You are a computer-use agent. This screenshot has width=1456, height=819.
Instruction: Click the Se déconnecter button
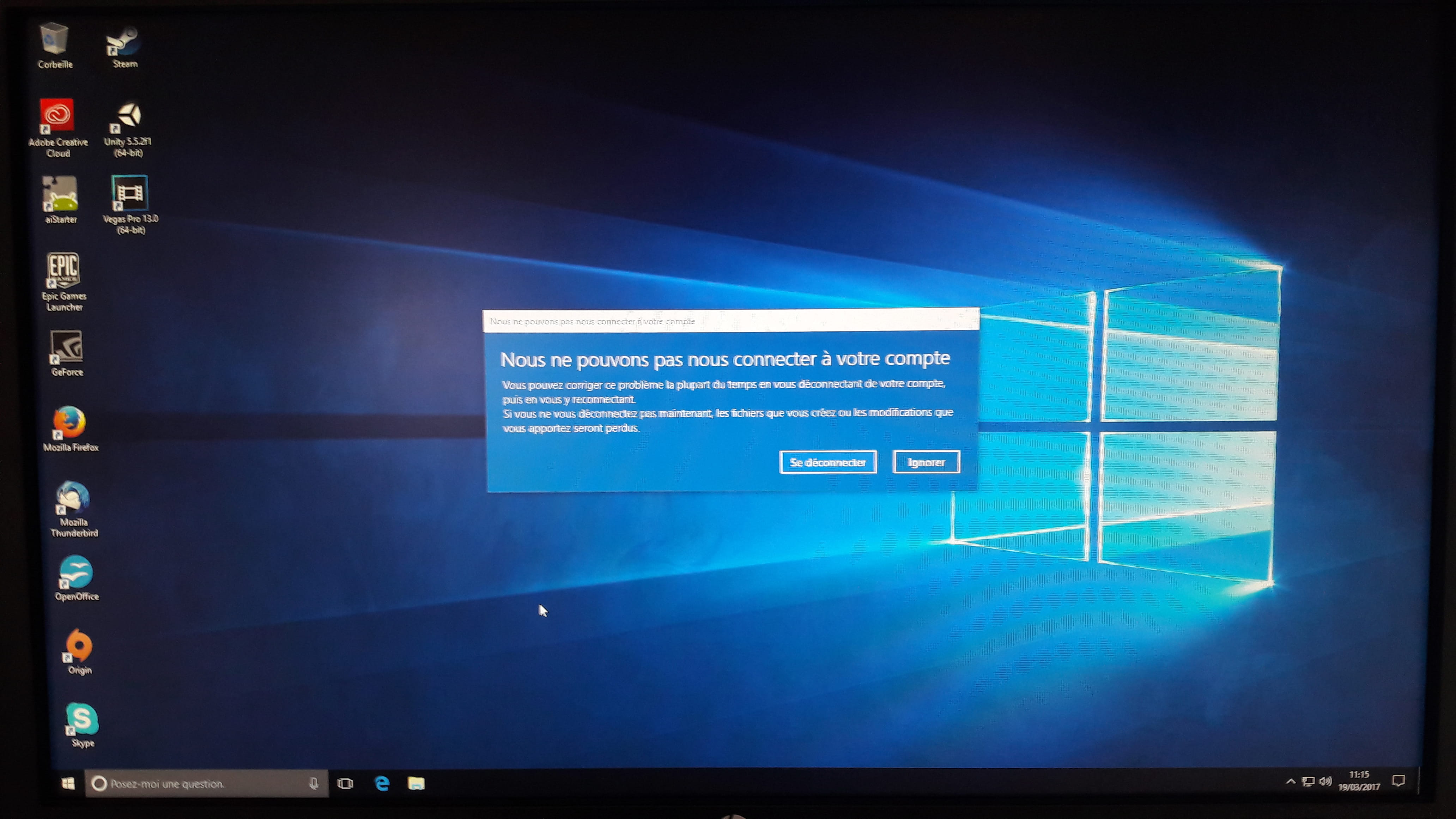click(x=828, y=462)
